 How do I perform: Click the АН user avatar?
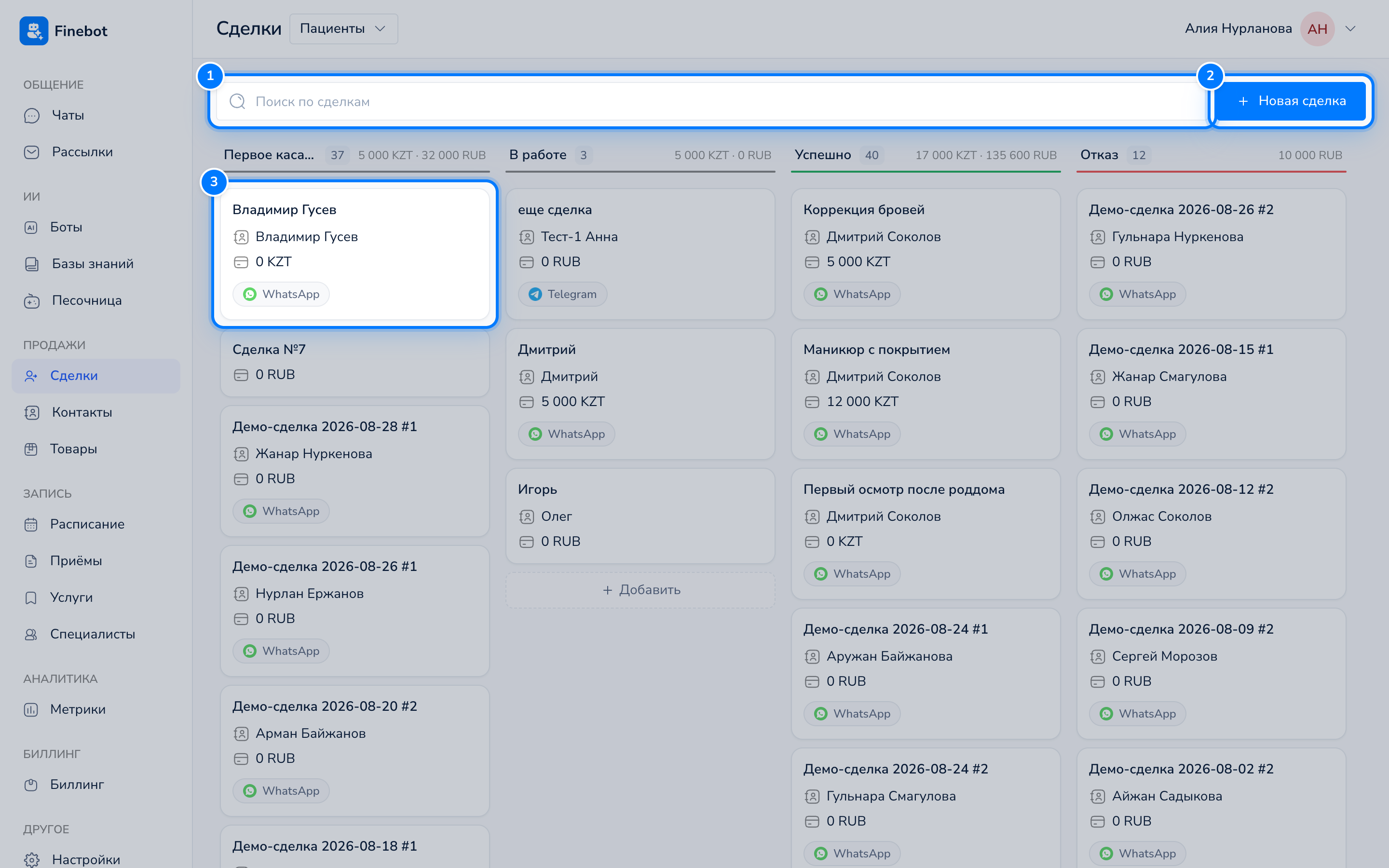coord(1317,29)
